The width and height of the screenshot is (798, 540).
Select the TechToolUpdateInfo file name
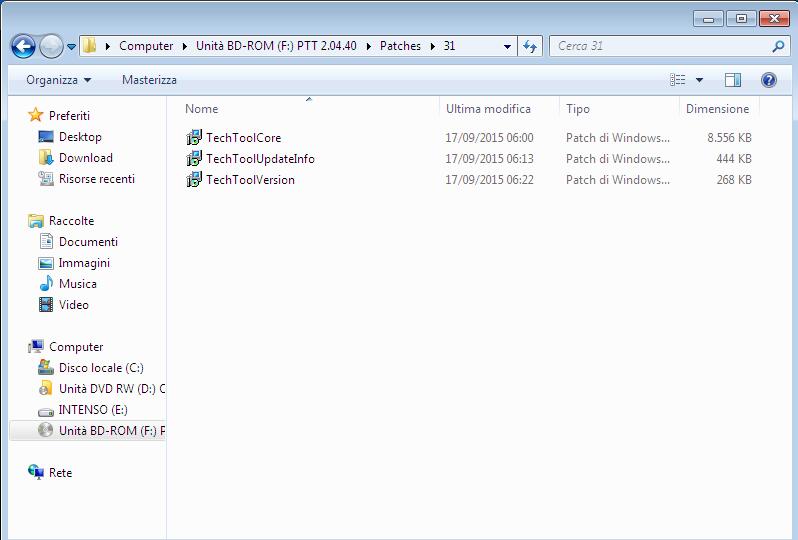(x=260, y=159)
